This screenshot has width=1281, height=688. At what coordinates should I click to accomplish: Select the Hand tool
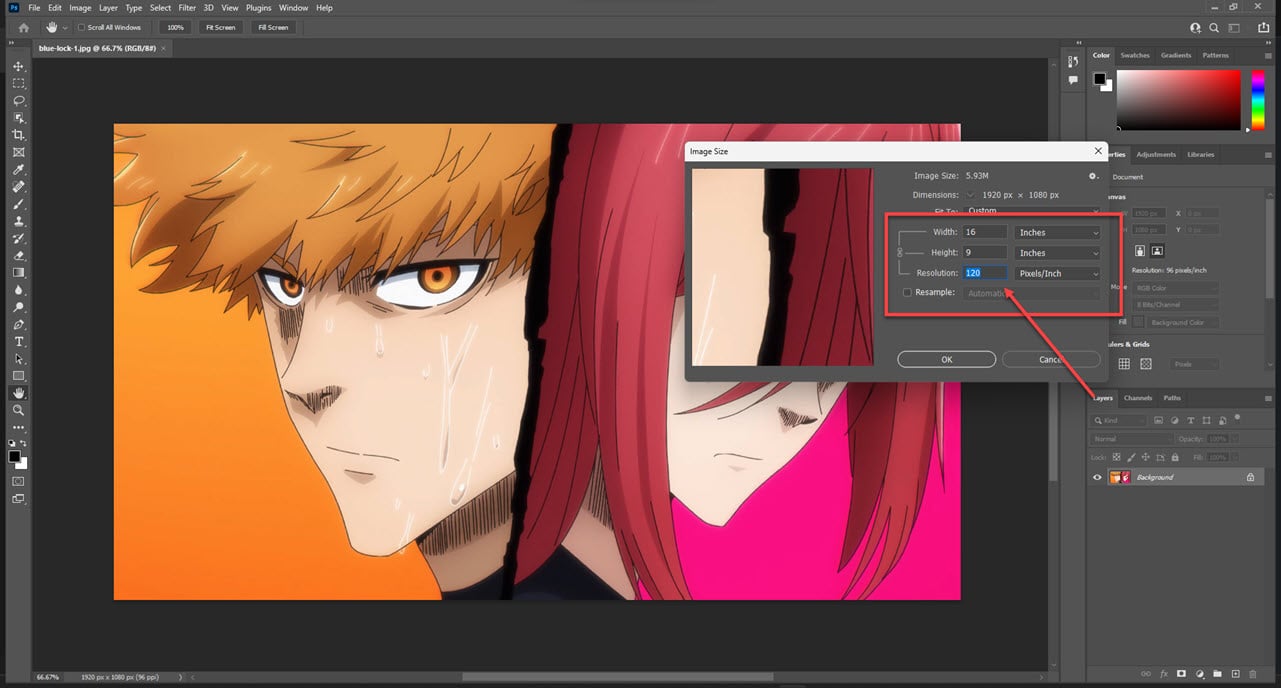[18, 391]
